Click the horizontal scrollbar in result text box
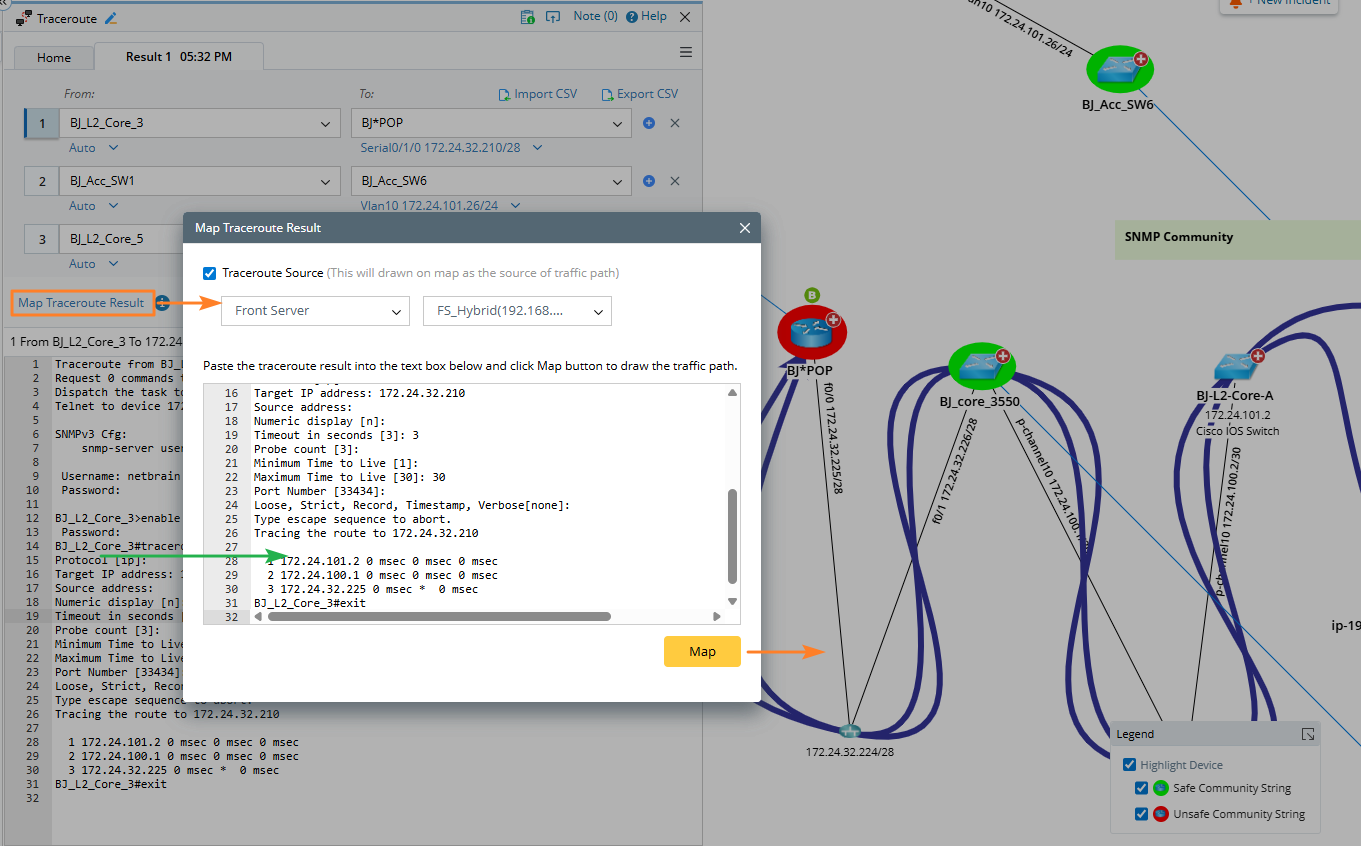This screenshot has width=1361, height=846. (x=439, y=617)
